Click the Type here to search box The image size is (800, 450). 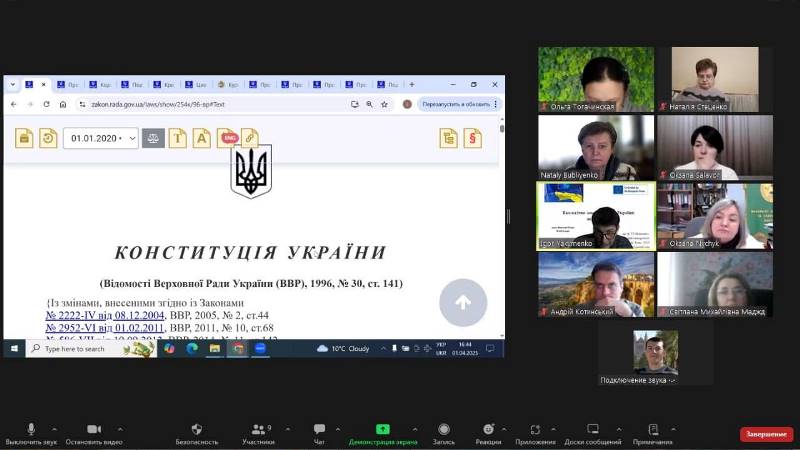(91, 348)
